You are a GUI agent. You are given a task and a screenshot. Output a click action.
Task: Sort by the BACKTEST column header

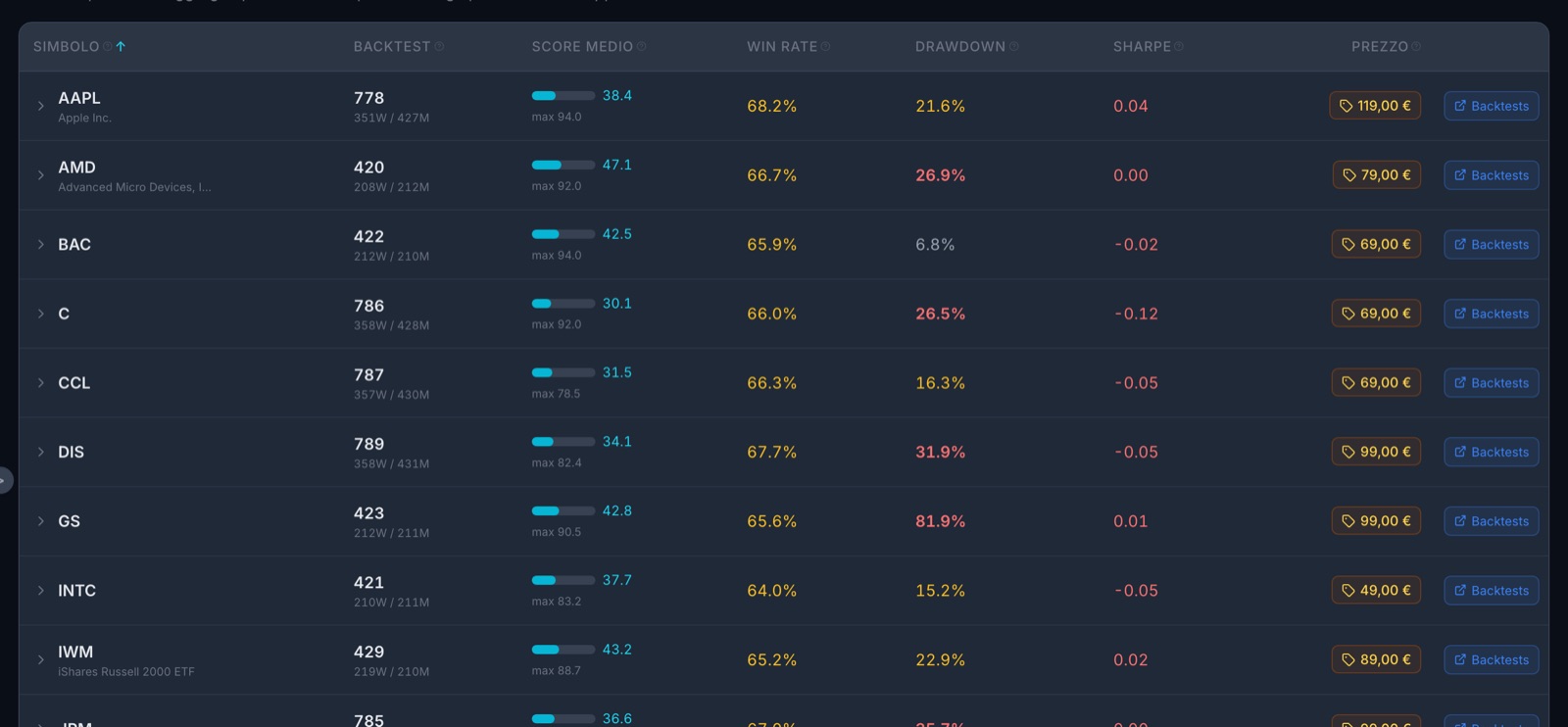(392, 47)
